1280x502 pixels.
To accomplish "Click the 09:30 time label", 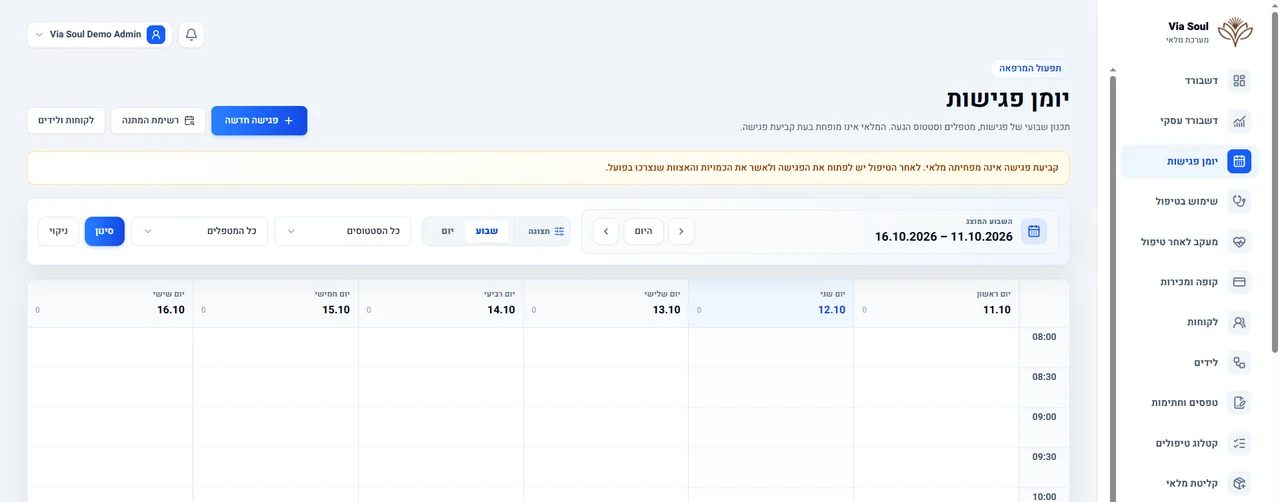I will click(1044, 457).
